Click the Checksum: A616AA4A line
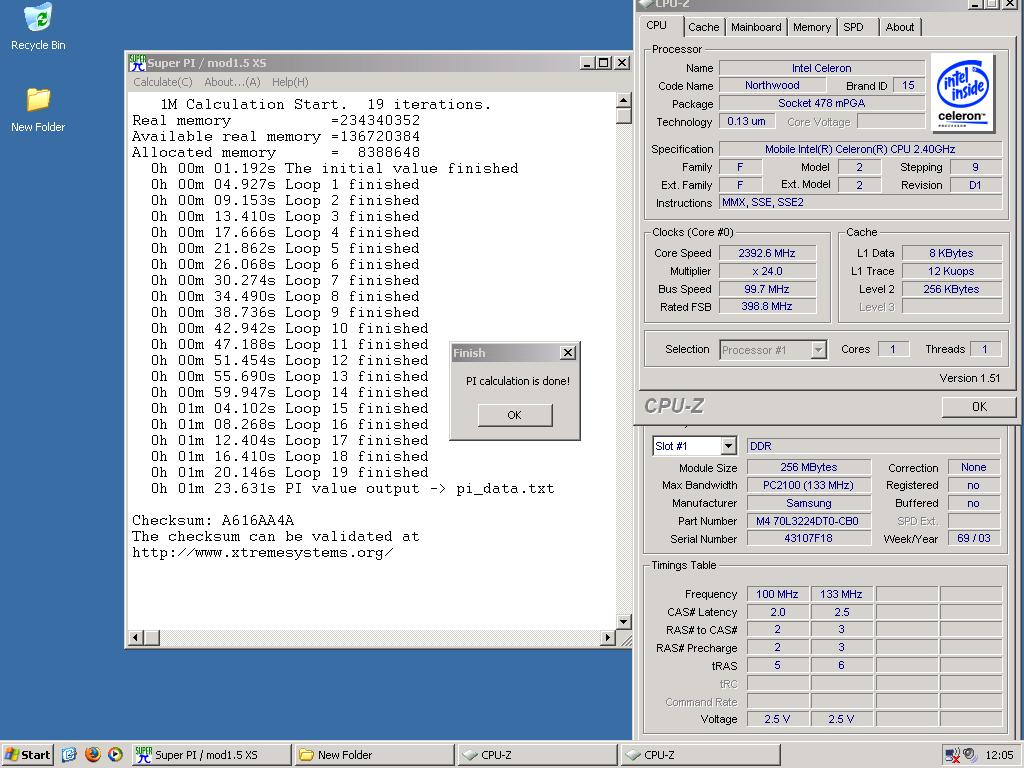1024x768 pixels. click(213, 520)
